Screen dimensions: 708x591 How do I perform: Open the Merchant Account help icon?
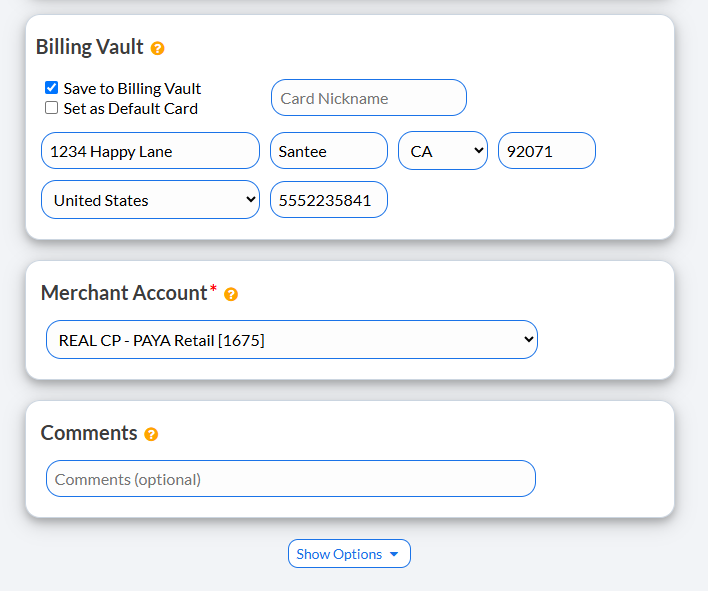pos(231,294)
